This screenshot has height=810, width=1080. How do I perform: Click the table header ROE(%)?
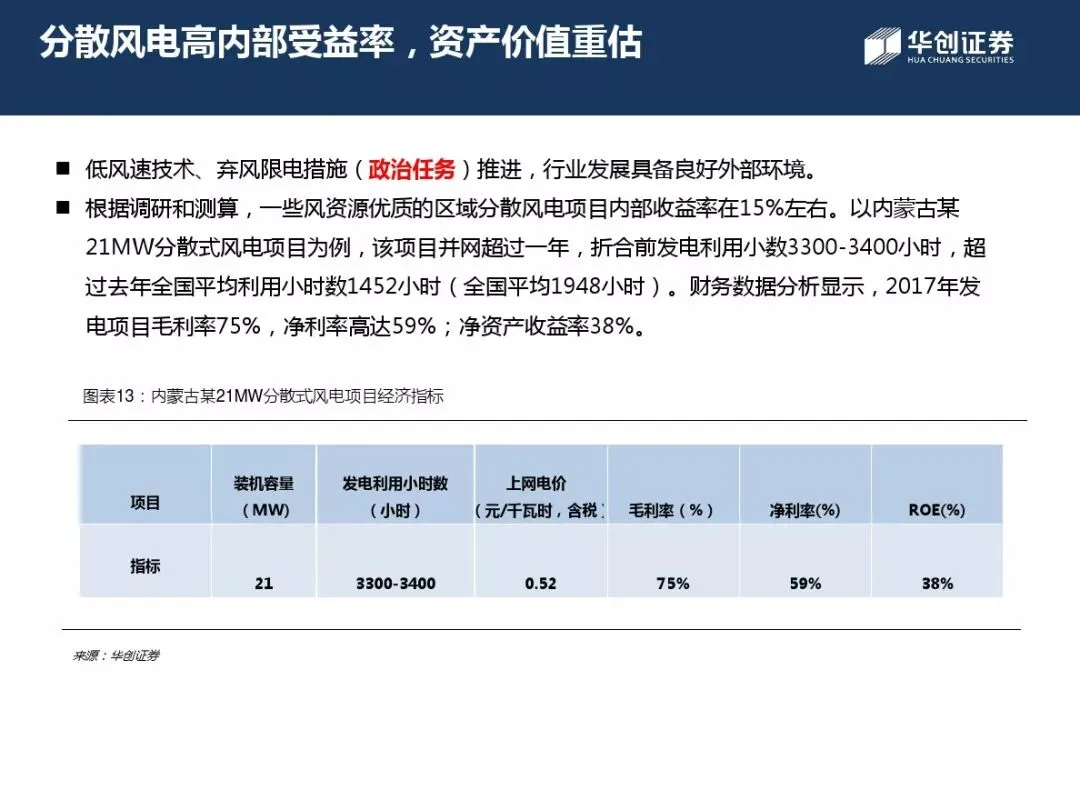coord(937,510)
